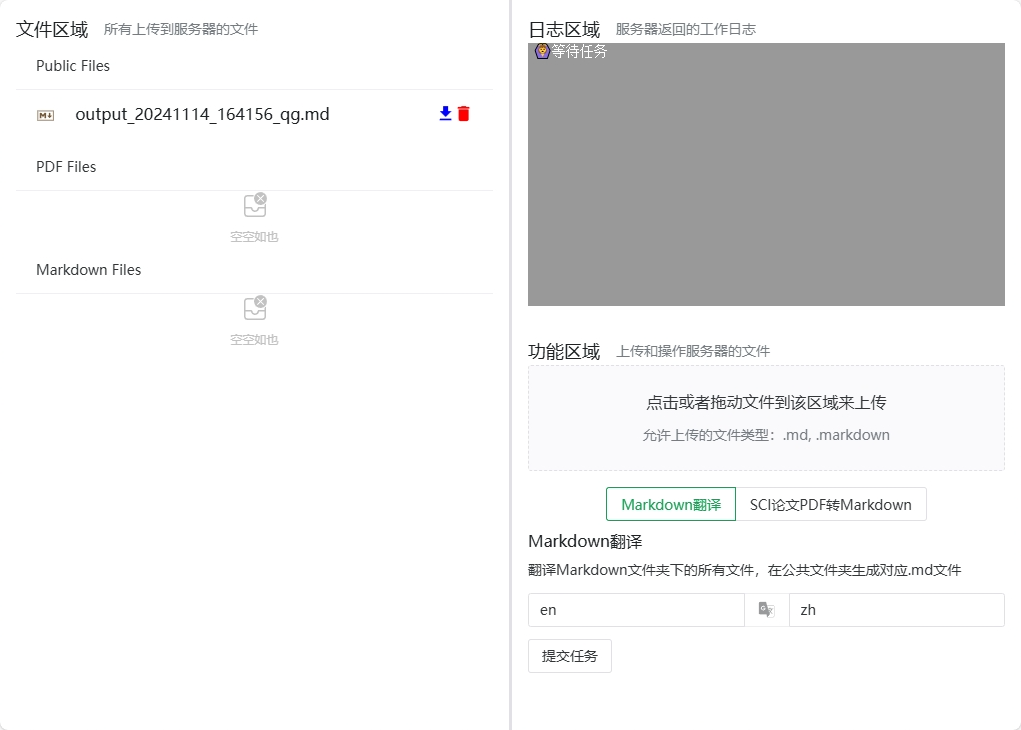Download the output_20241114_164156_qg.md file
The height and width of the screenshot is (730, 1021).
click(x=446, y=114)
